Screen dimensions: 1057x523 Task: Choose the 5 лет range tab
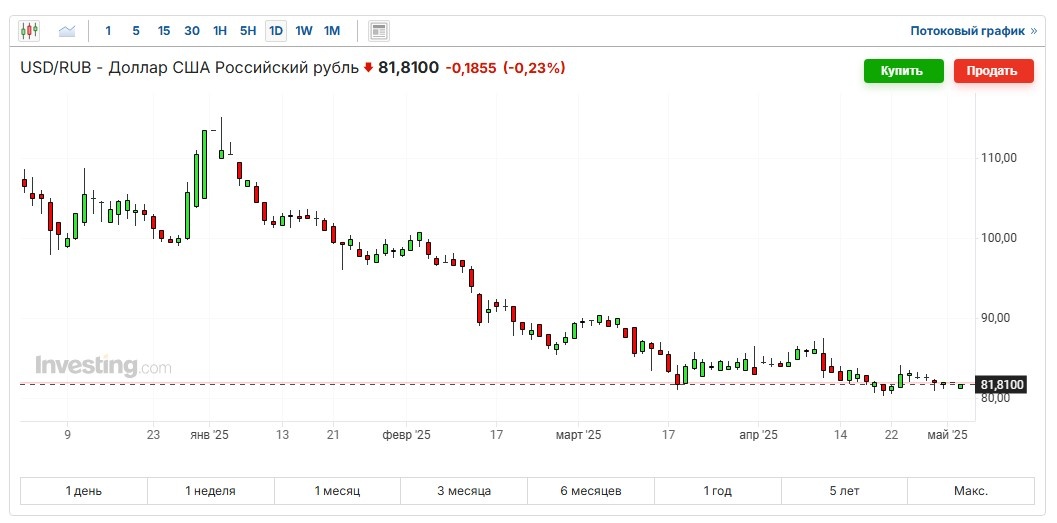tap(844, 491)
